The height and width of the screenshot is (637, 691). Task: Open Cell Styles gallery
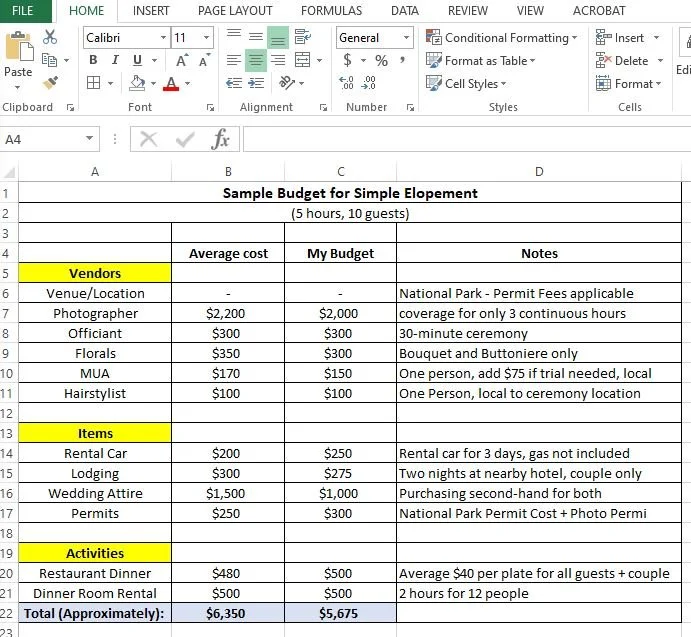tap(466, 83)
